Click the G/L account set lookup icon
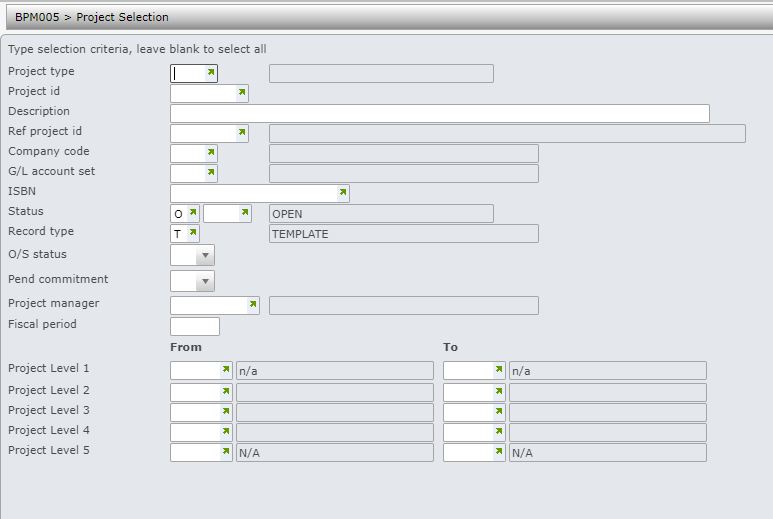 211,173
